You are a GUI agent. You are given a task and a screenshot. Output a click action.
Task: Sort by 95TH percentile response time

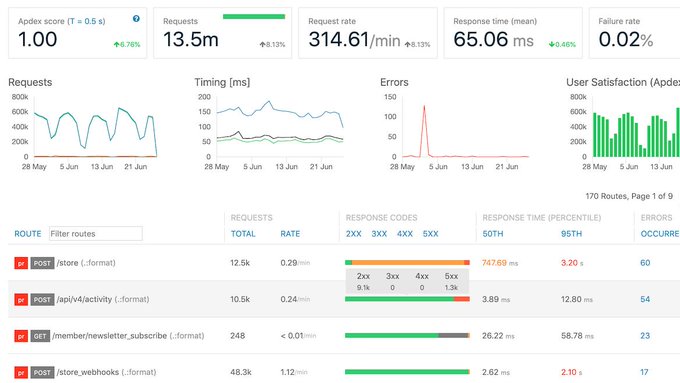[x=571, y=234]
